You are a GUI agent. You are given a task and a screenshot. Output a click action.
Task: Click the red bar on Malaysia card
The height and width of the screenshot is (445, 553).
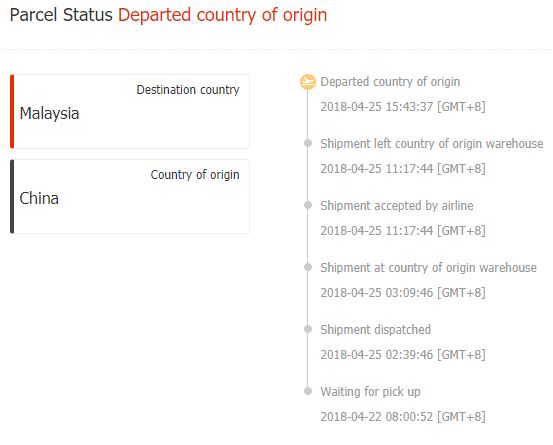12,111
